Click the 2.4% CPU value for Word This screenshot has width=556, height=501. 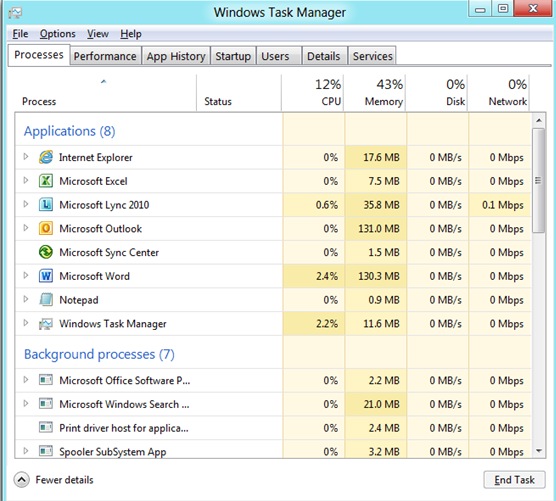click(x=327, y=276)
